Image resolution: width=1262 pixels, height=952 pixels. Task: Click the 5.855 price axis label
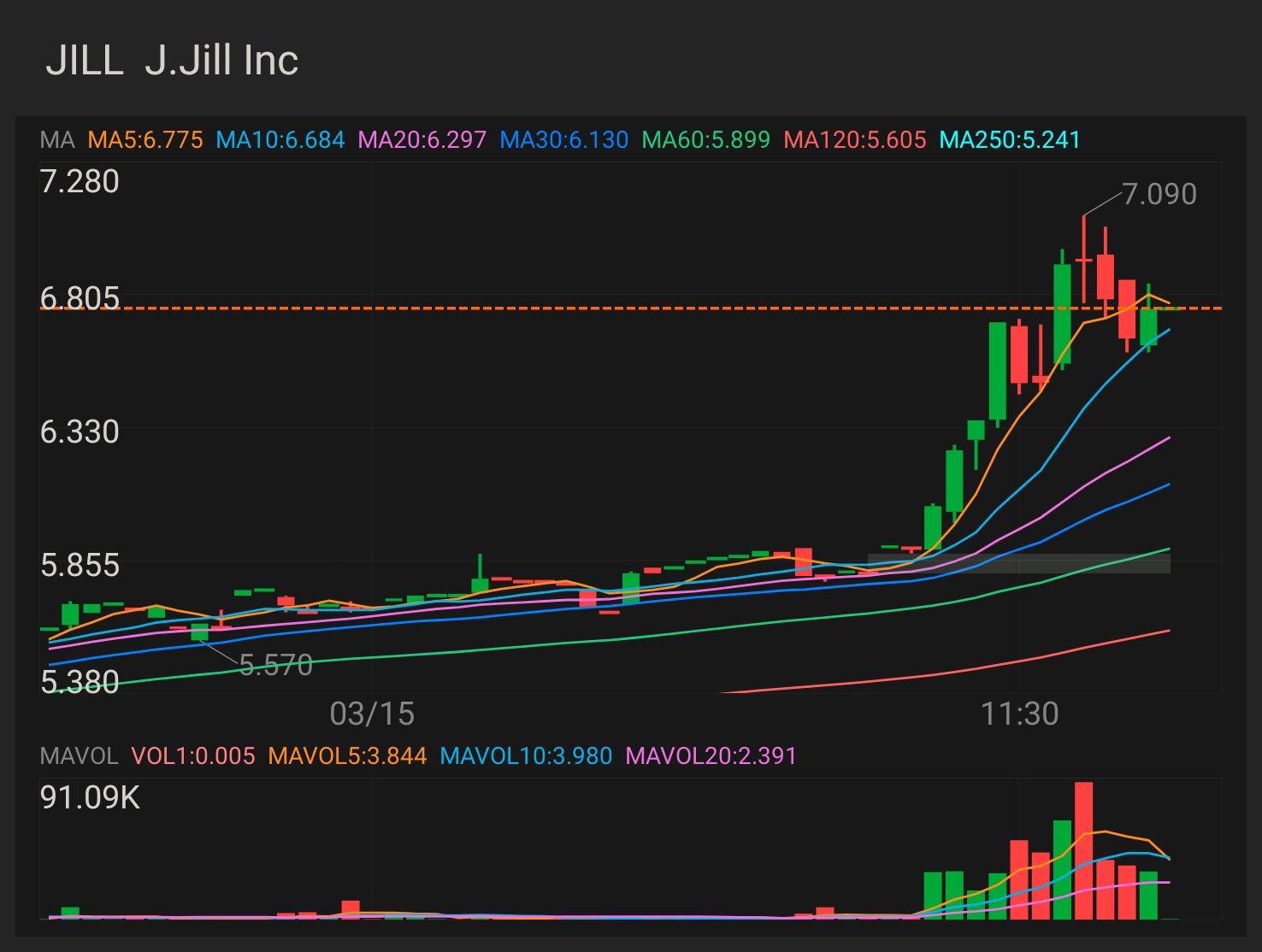[x=80, y=565]
